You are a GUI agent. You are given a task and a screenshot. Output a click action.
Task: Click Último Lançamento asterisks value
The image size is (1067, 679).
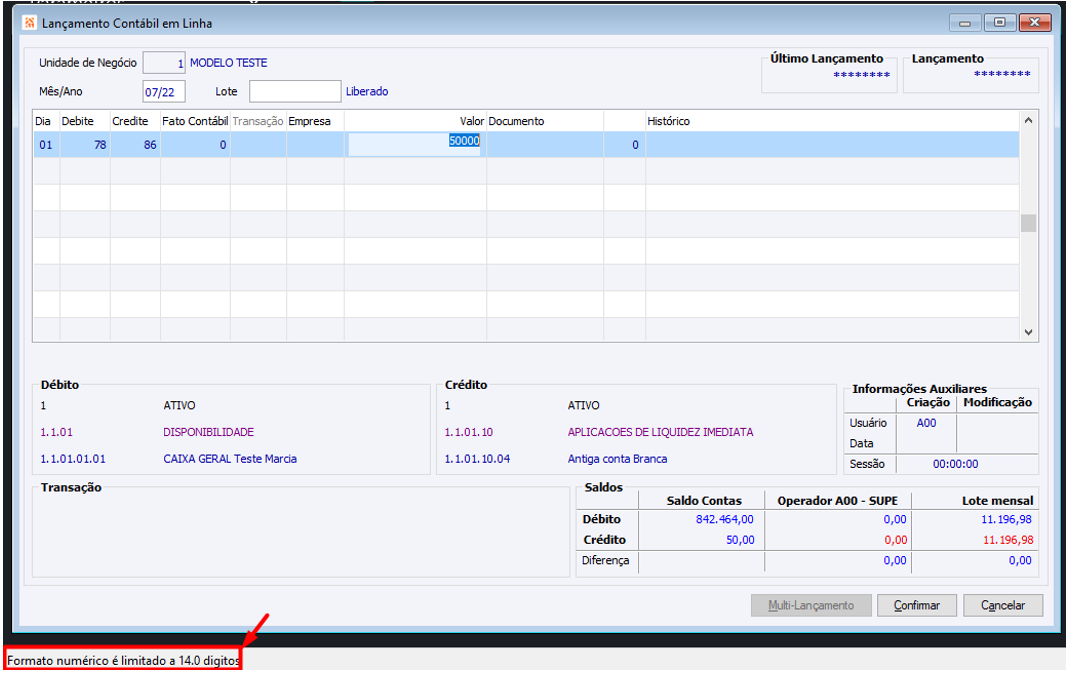click(x=861, y=75)
